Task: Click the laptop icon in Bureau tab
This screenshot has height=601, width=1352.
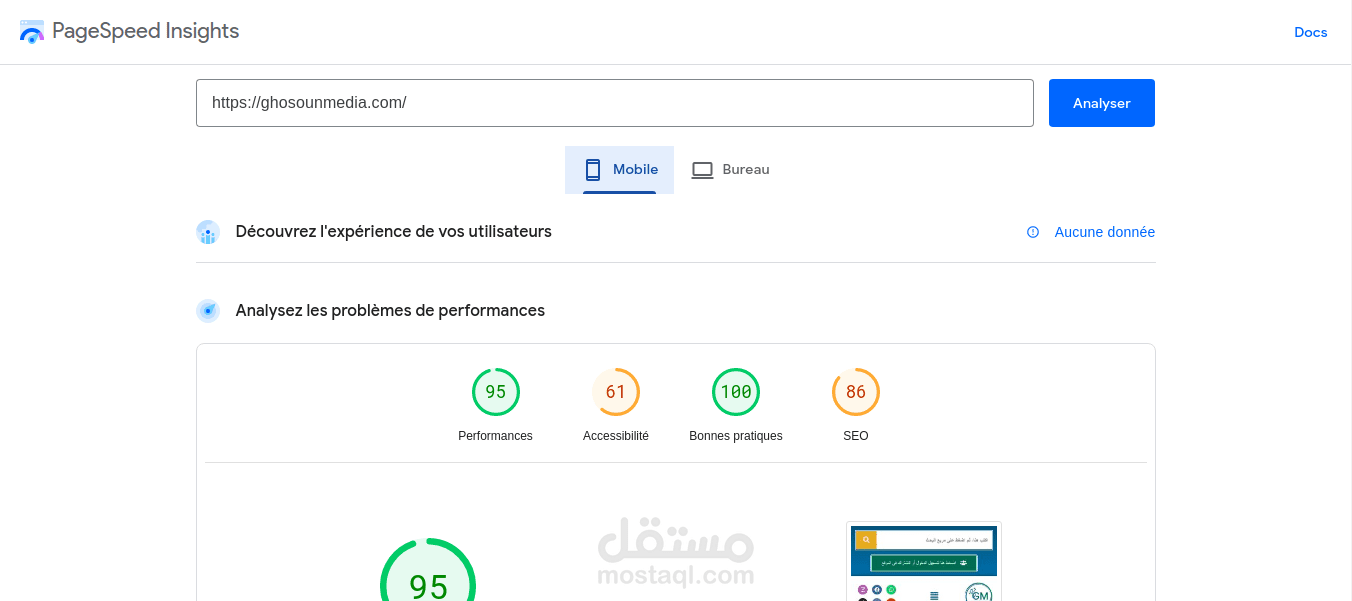Action: click(x=702, y=170)
